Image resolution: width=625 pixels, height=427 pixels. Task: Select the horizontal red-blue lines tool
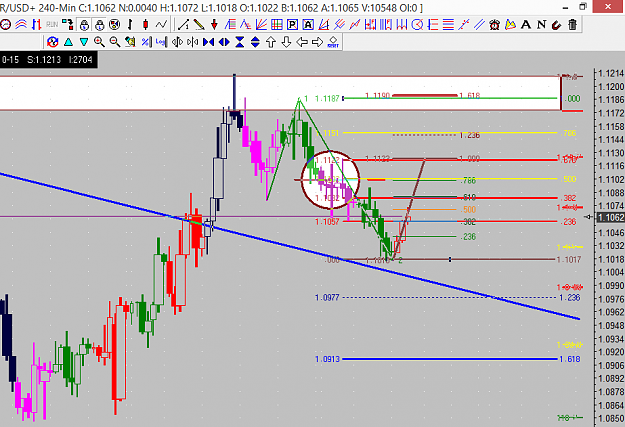[448, 25]
